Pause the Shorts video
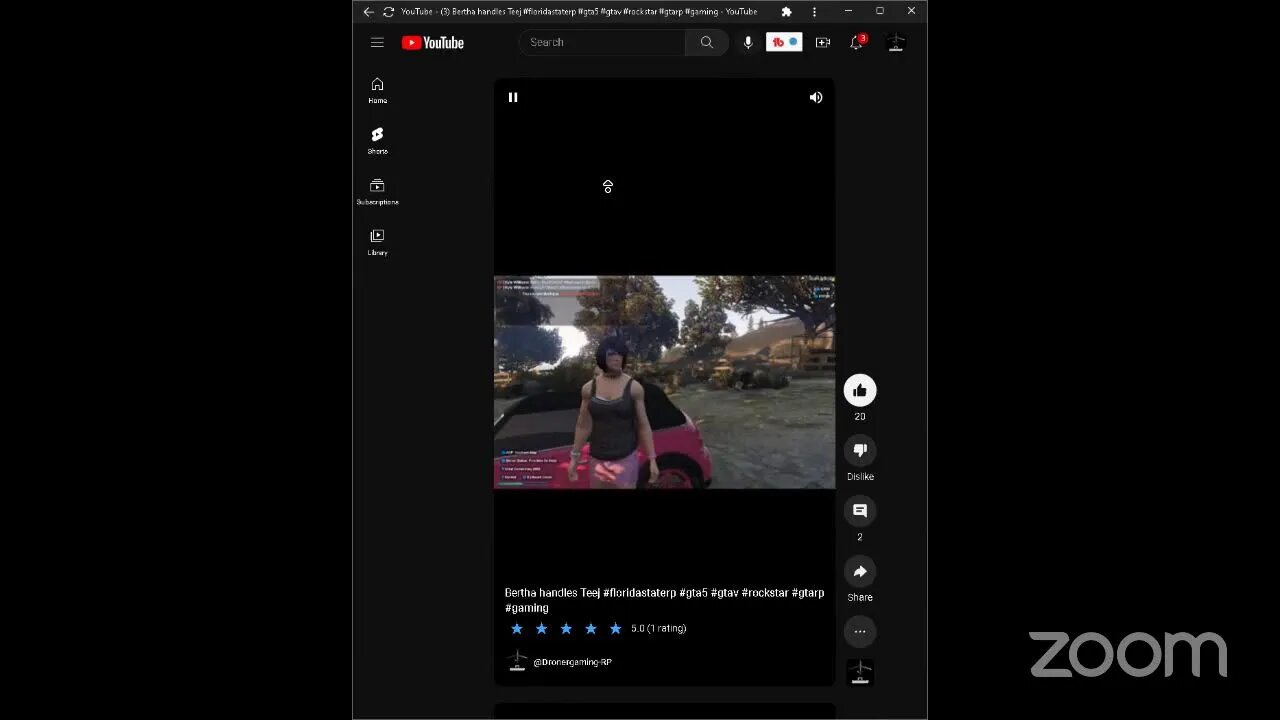The width and height of the screenshot is (1280, 720). click(x=513, y=97)
